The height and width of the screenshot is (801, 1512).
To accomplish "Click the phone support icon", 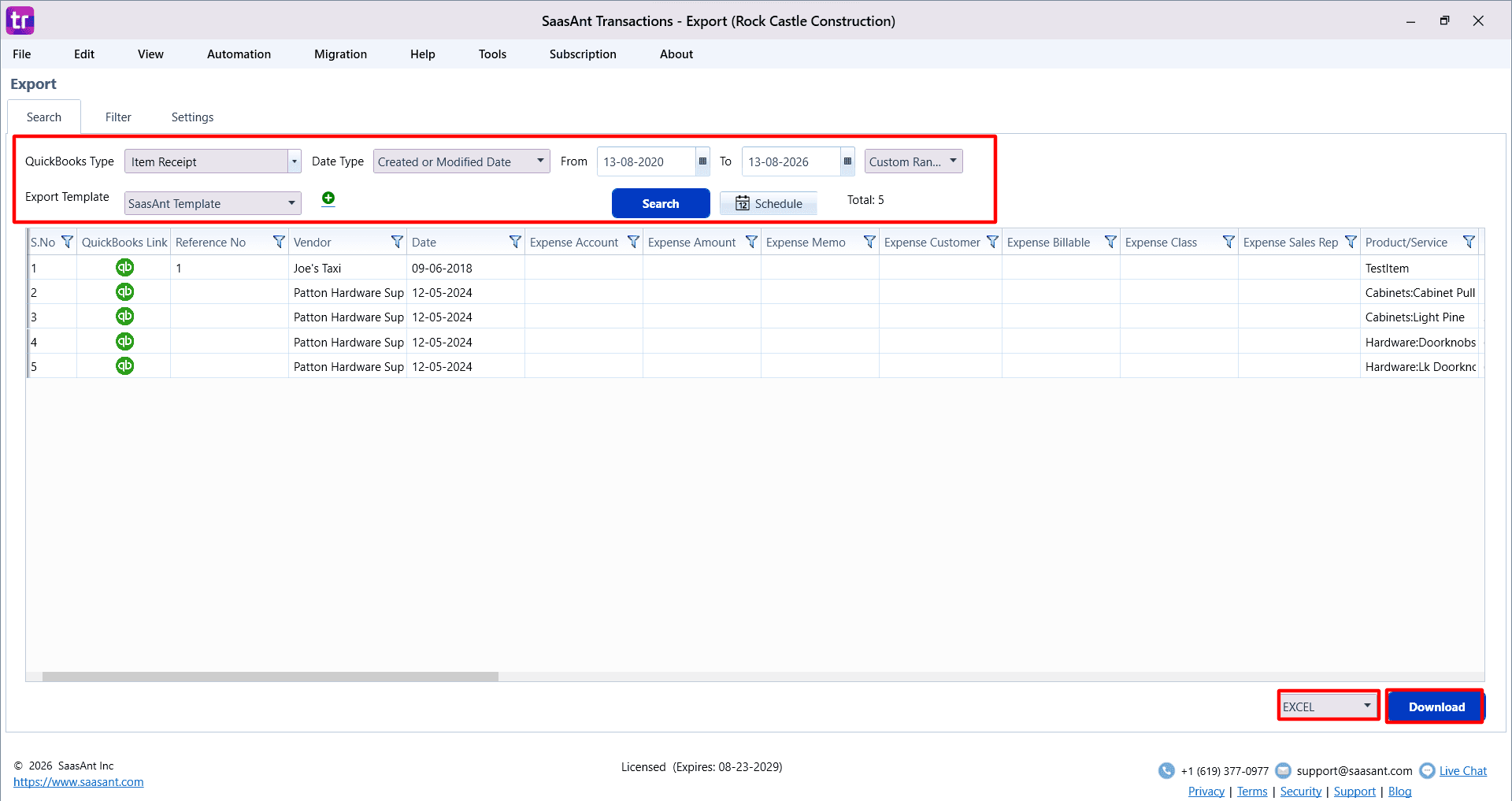I will point(1166,770).
